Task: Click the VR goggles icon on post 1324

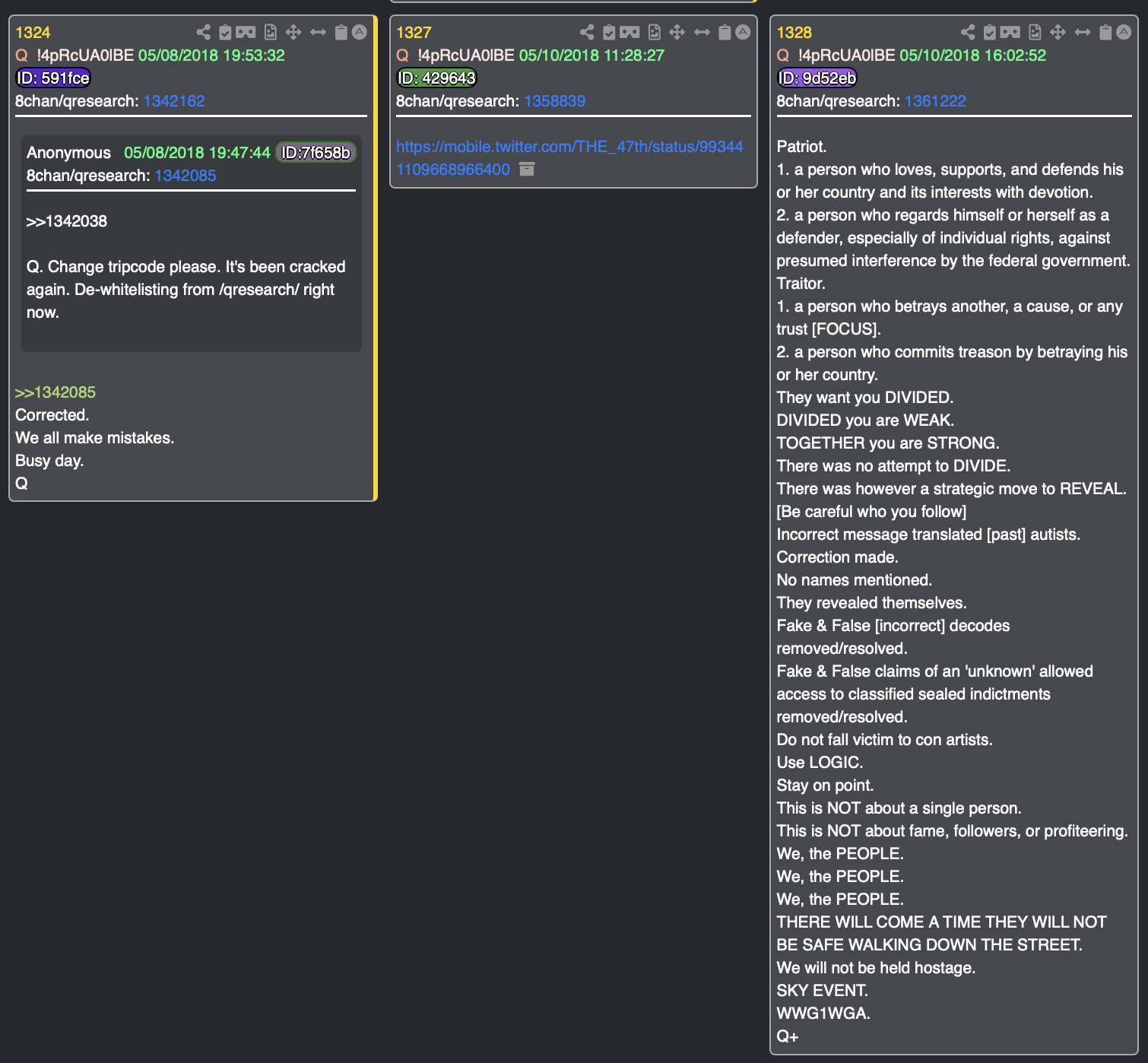Action: pos(246,32)
